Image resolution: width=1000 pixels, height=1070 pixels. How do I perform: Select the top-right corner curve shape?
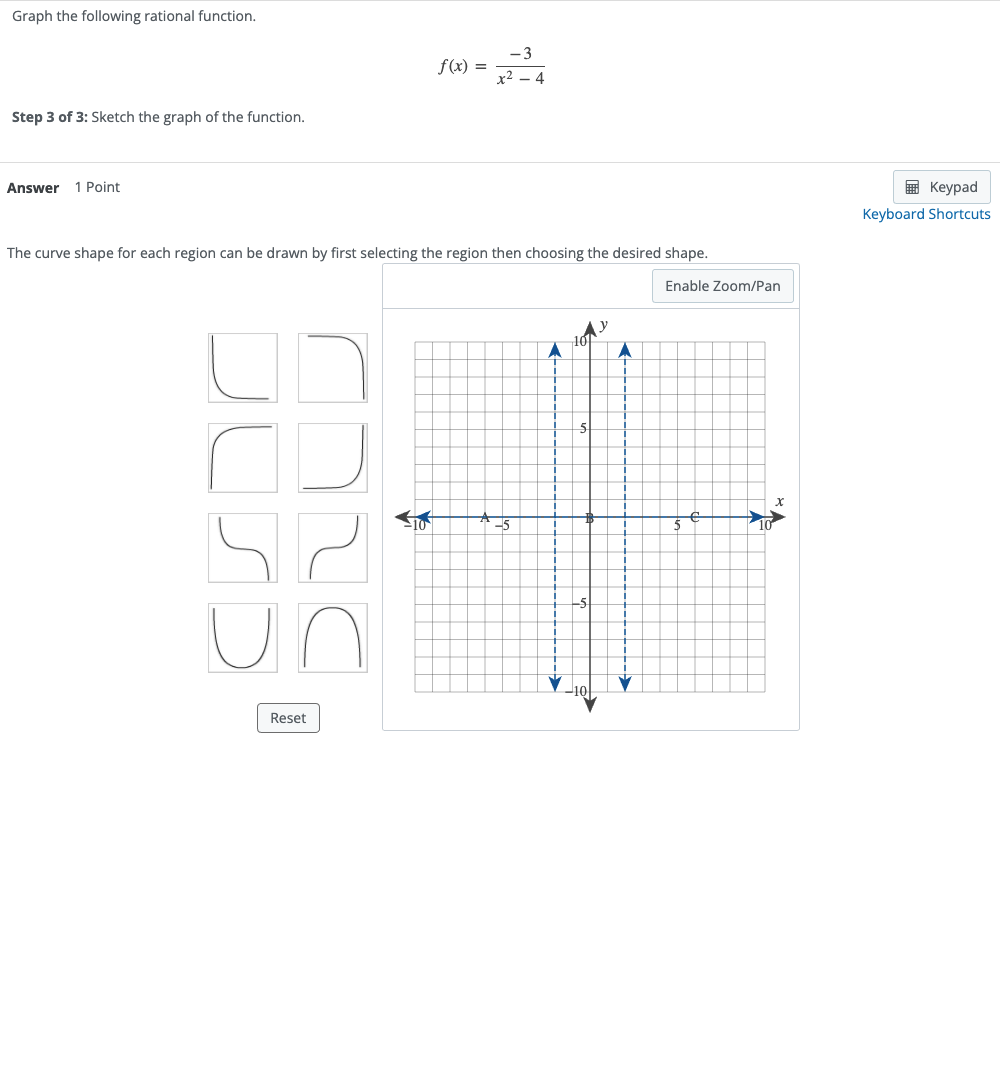pos(333,368)
